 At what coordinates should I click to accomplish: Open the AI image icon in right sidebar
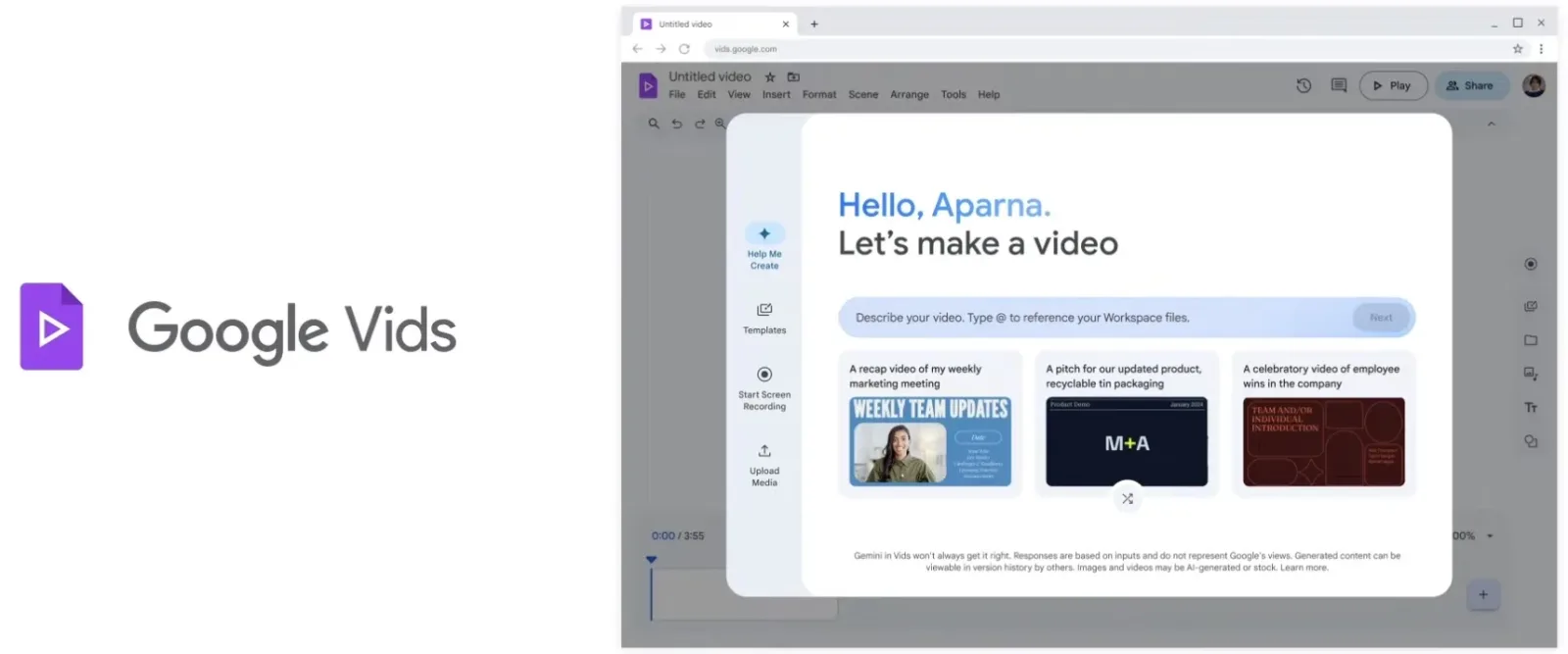1531,374
